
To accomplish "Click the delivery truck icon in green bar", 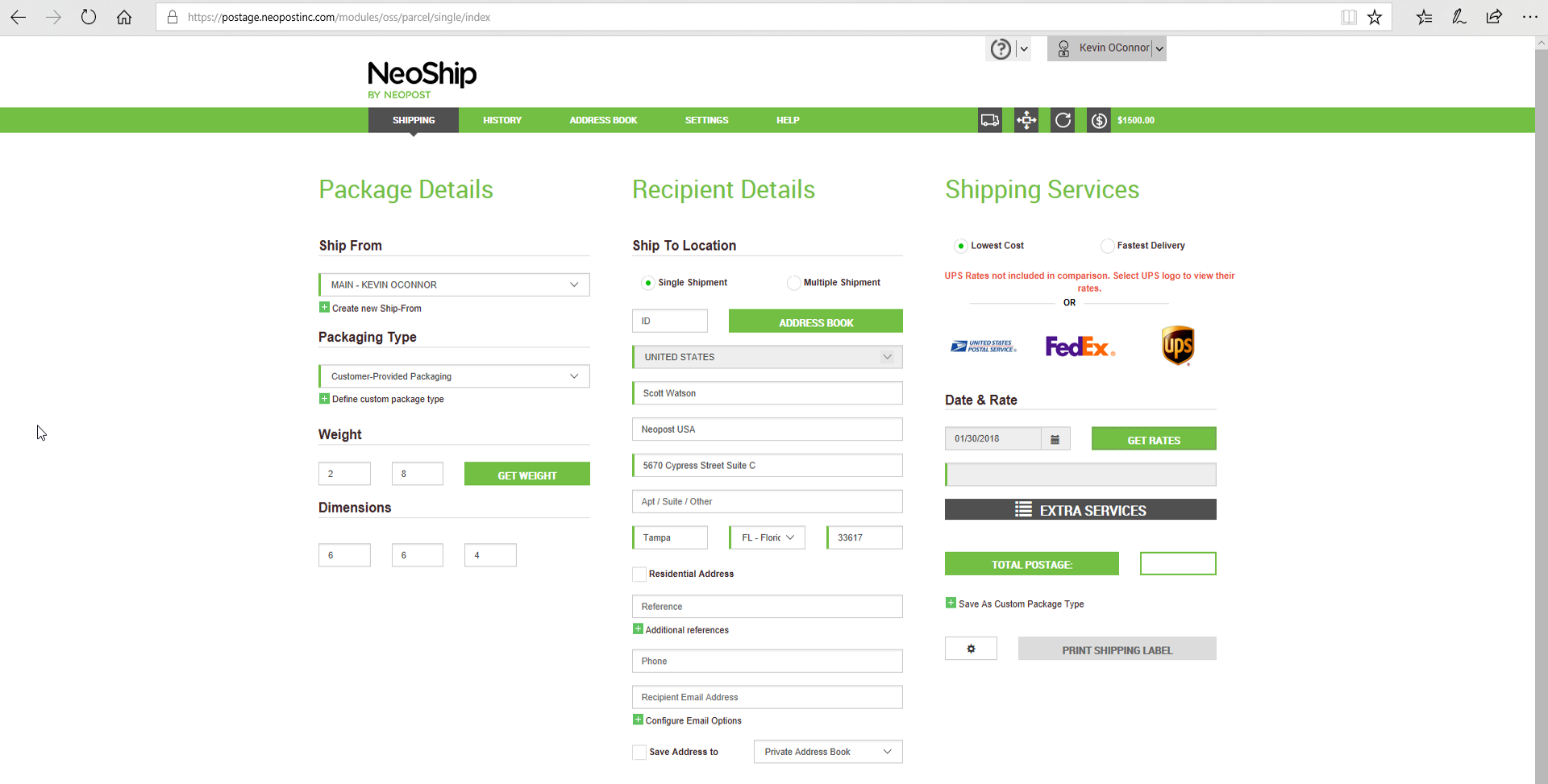I will coord(990,120).
